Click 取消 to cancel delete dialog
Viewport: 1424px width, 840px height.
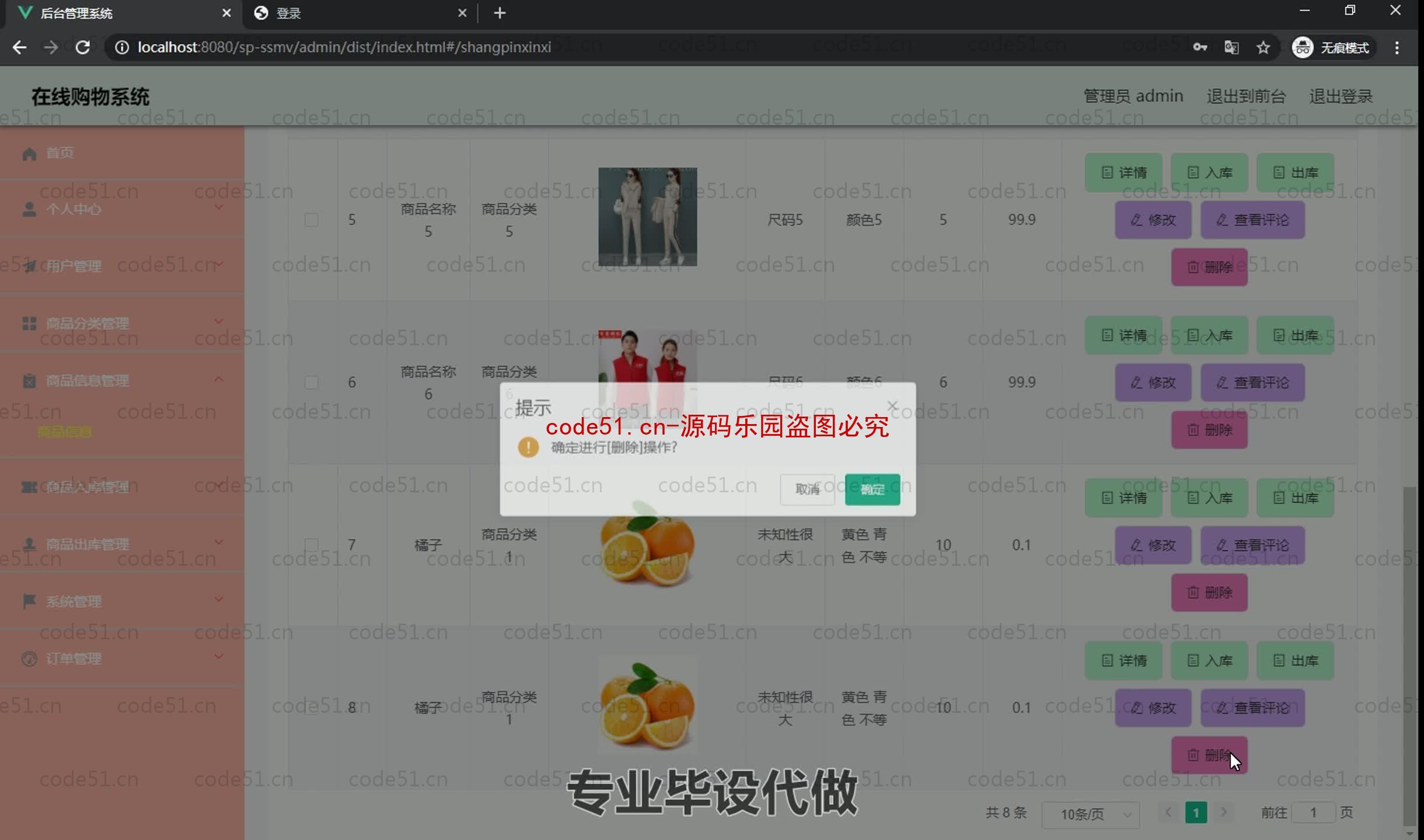click(x=807, y=489)
